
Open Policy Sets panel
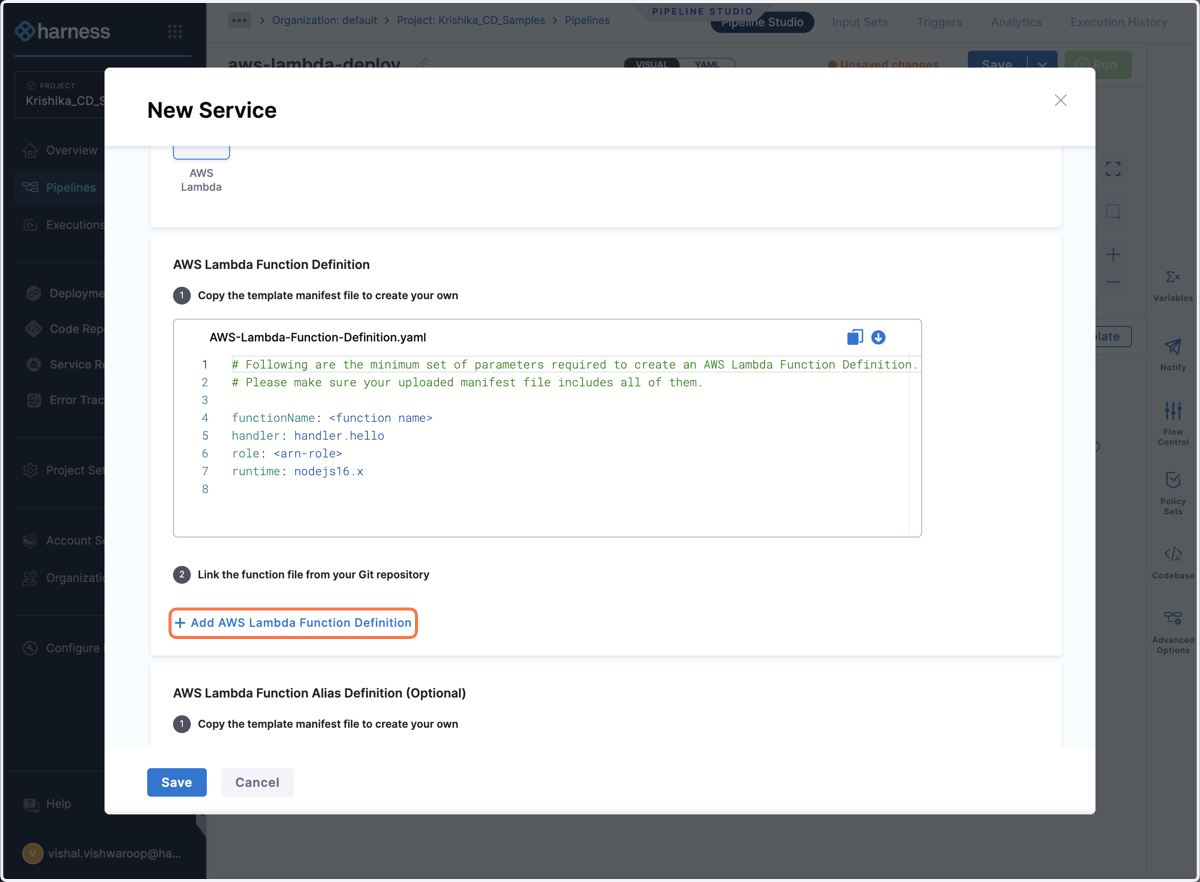[1173, 494]
